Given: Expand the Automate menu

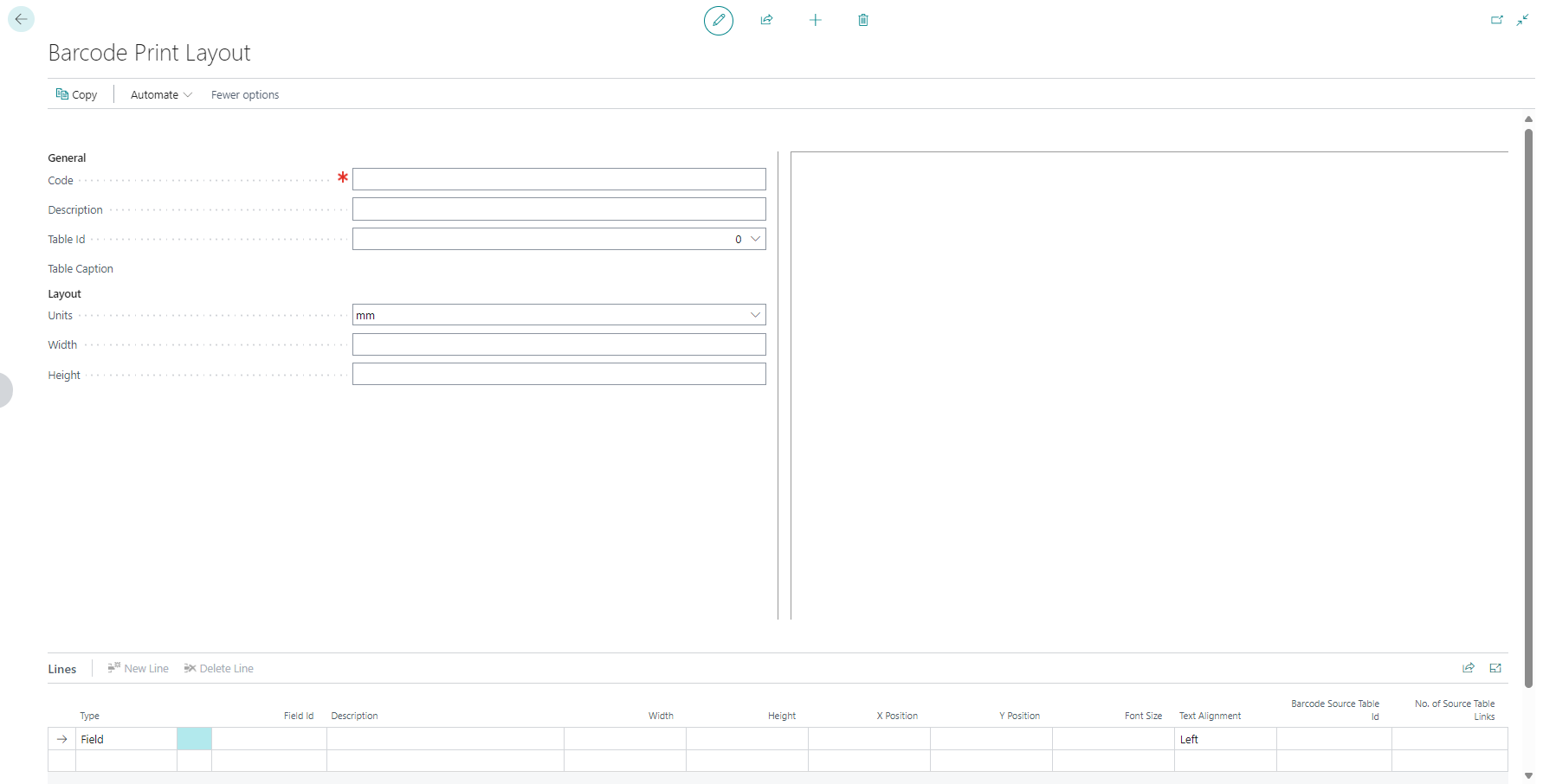Looking at the screenshot, I should coord(161,94).
